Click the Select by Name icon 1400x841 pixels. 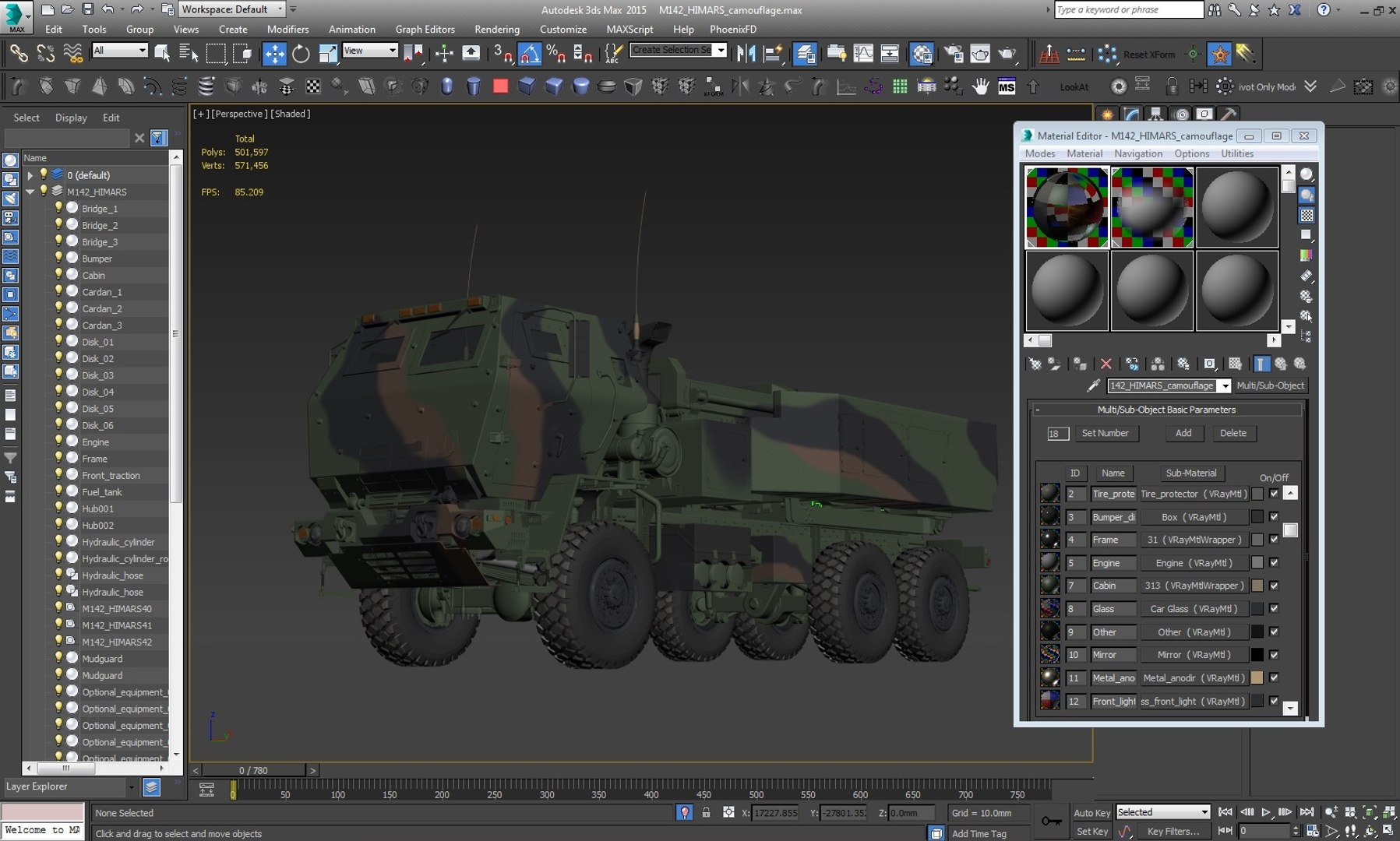coord(189,54)
